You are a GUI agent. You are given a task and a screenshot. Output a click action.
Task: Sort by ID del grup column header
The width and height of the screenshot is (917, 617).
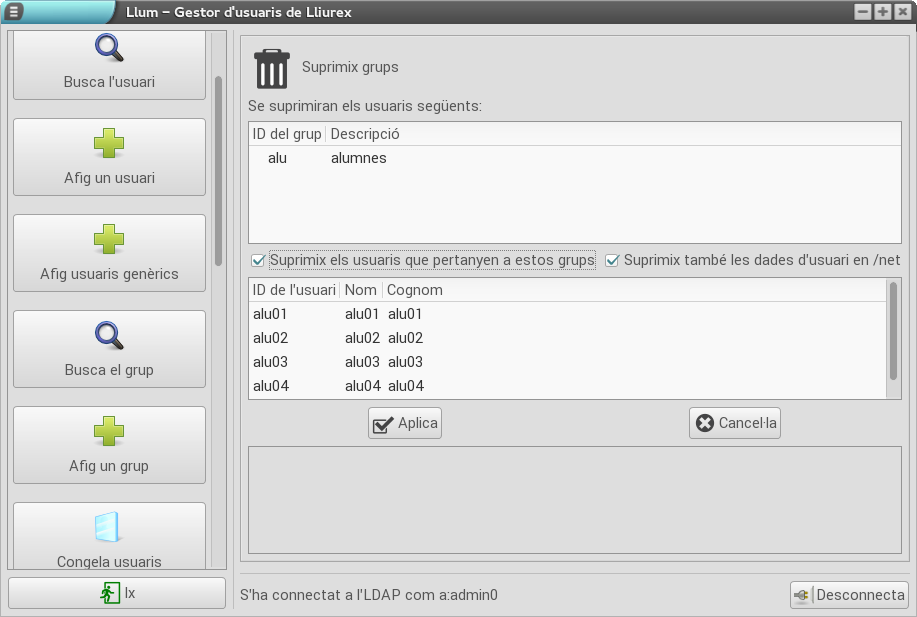[287, 133]
